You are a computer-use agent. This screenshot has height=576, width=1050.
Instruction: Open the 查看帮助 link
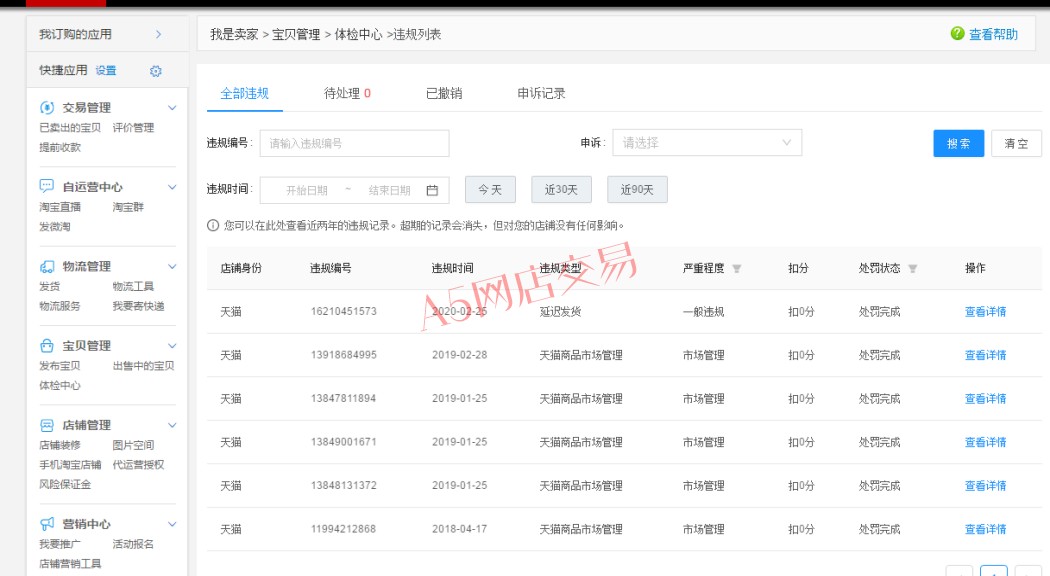click(993, 34)
